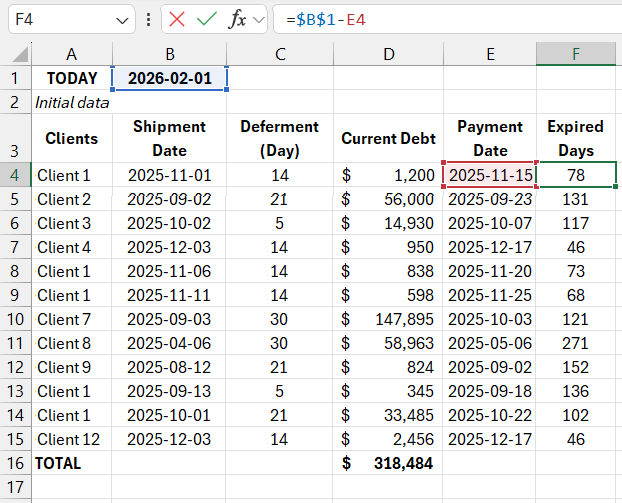The height and width of the screenshot is (503, 622).
Task: Select expired days cell showing 78
Action: [x=576, y=175]
